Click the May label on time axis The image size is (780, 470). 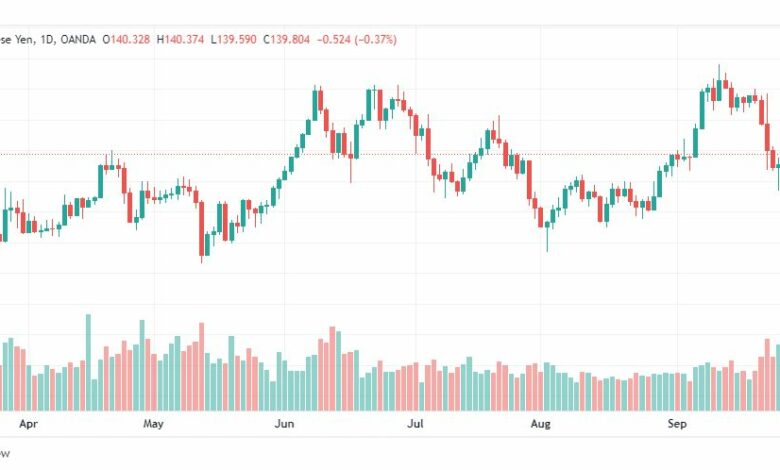(x=153, y=423)
